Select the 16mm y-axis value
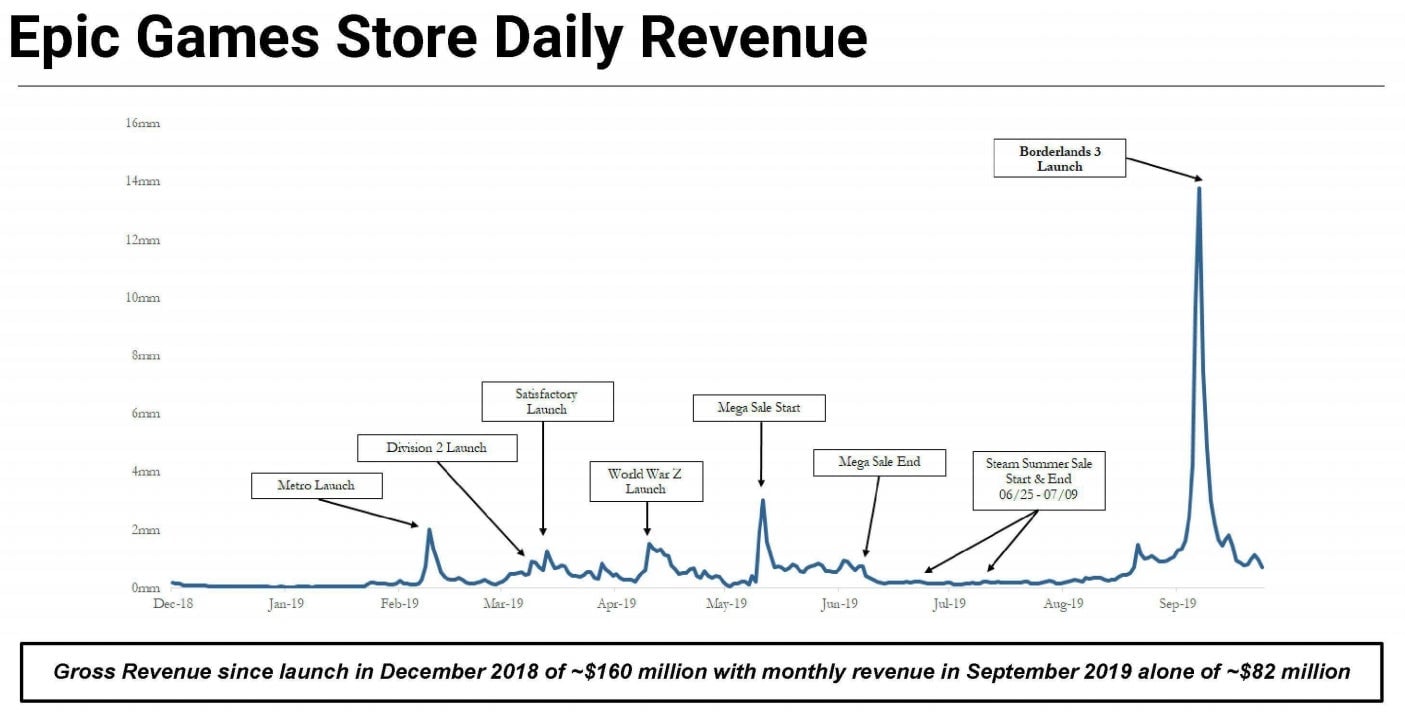 [x=143, y=124]
